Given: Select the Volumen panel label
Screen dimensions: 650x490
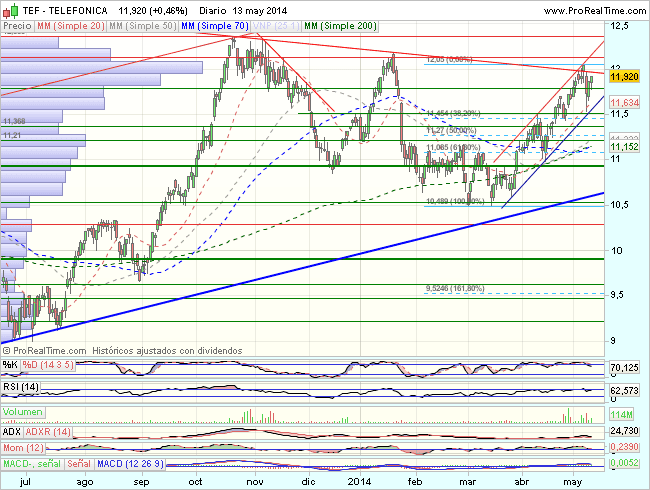Looking at the screenshot, I should coord(23,412).
